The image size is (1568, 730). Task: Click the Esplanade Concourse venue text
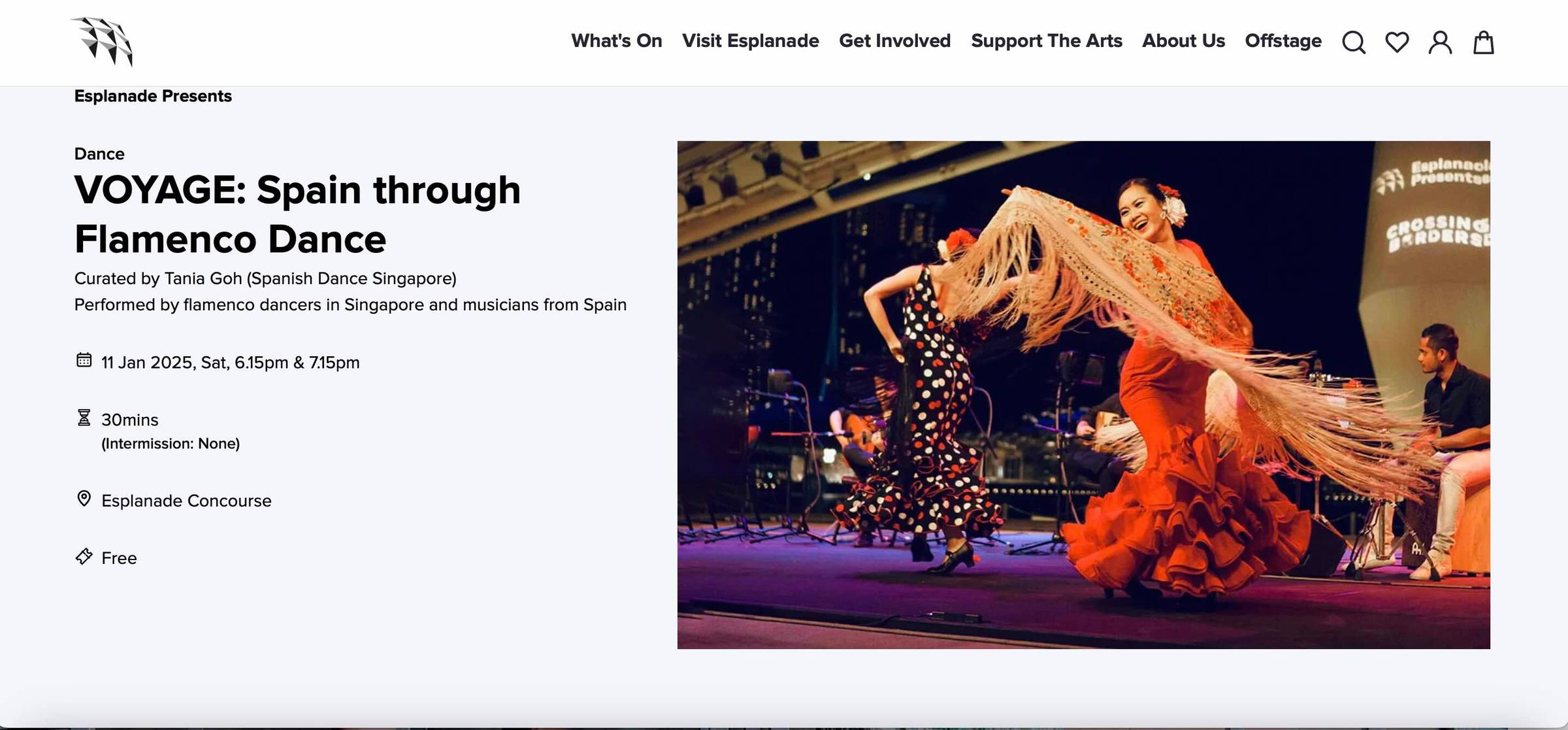[x=186, y=501]
